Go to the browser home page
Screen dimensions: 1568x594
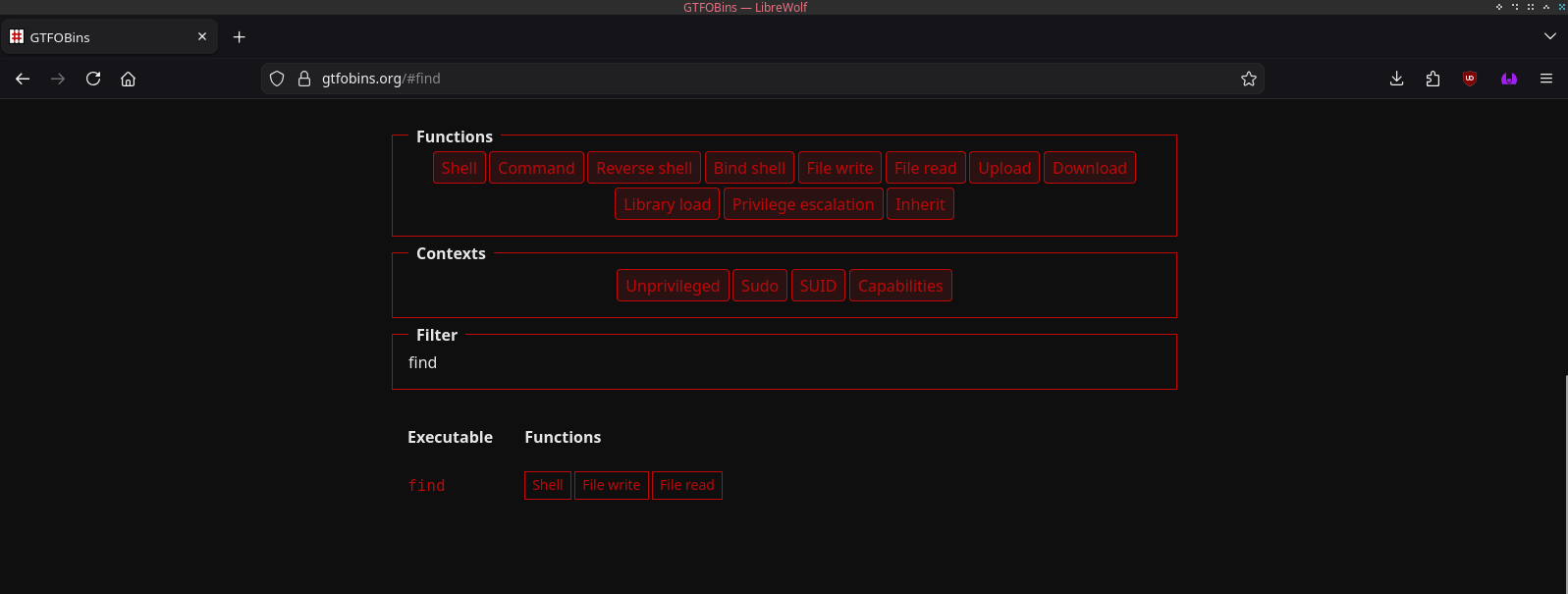click(128, 79)
